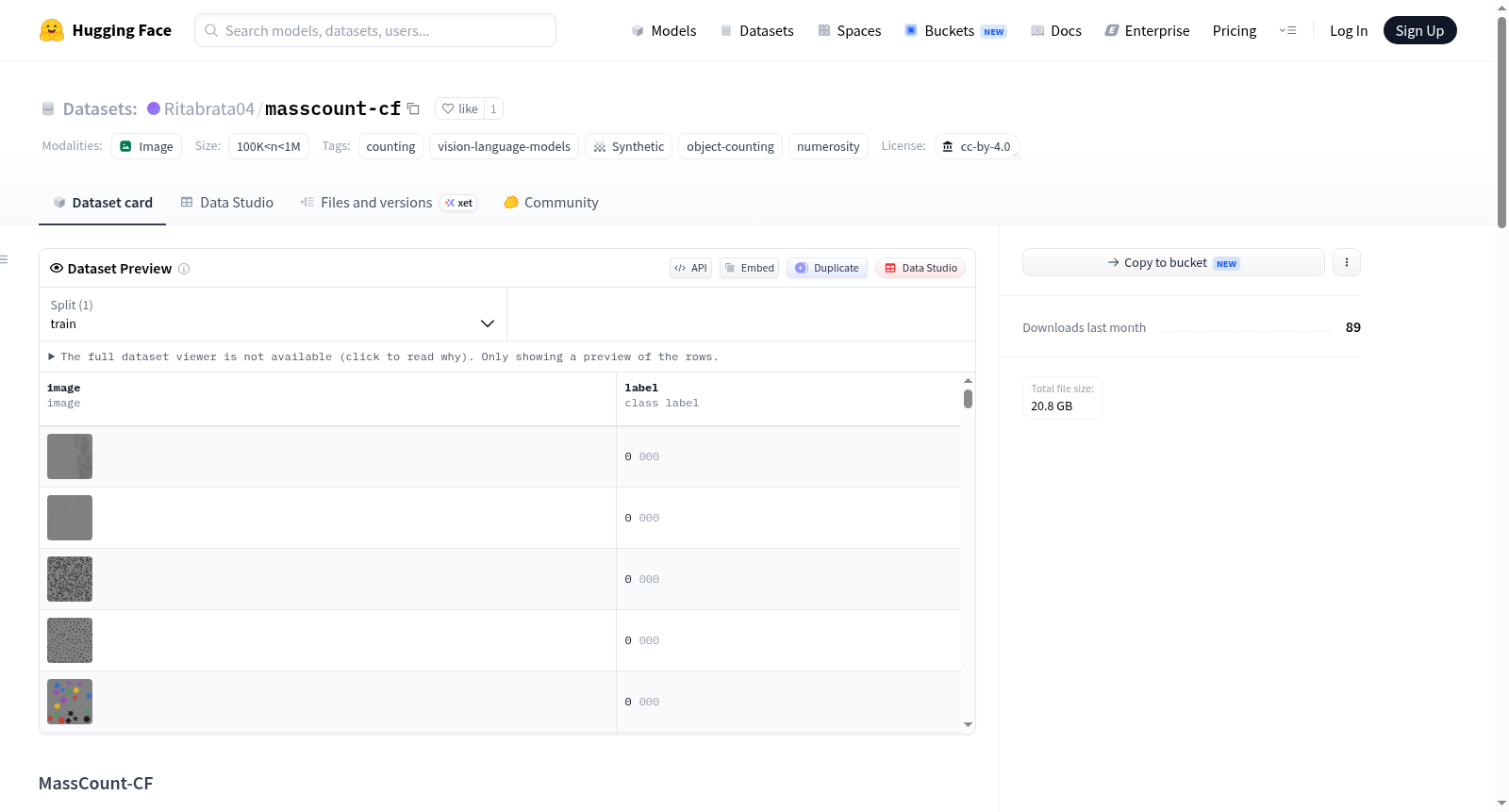Screen dimensions: 1509x812
Task: Copy dataset name with the copy icon
Action: (x=413, y=108)
